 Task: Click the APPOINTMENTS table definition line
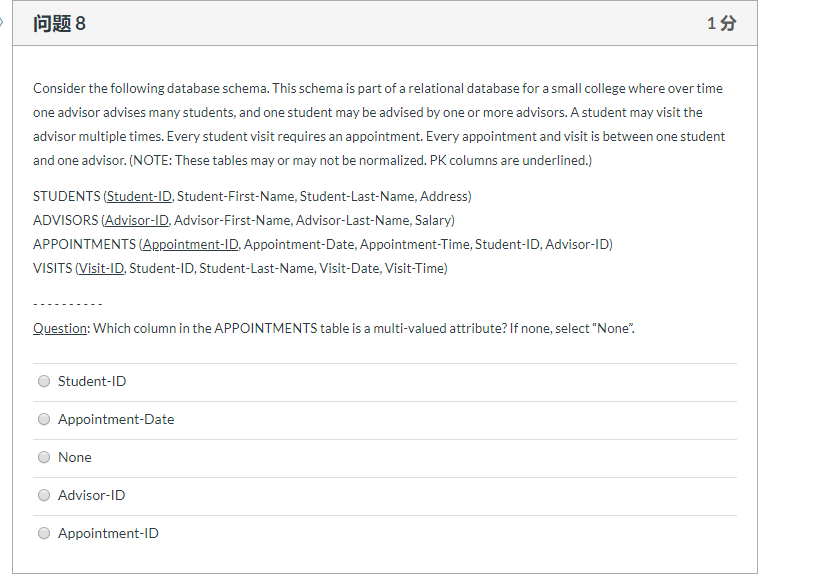(320, 244)
